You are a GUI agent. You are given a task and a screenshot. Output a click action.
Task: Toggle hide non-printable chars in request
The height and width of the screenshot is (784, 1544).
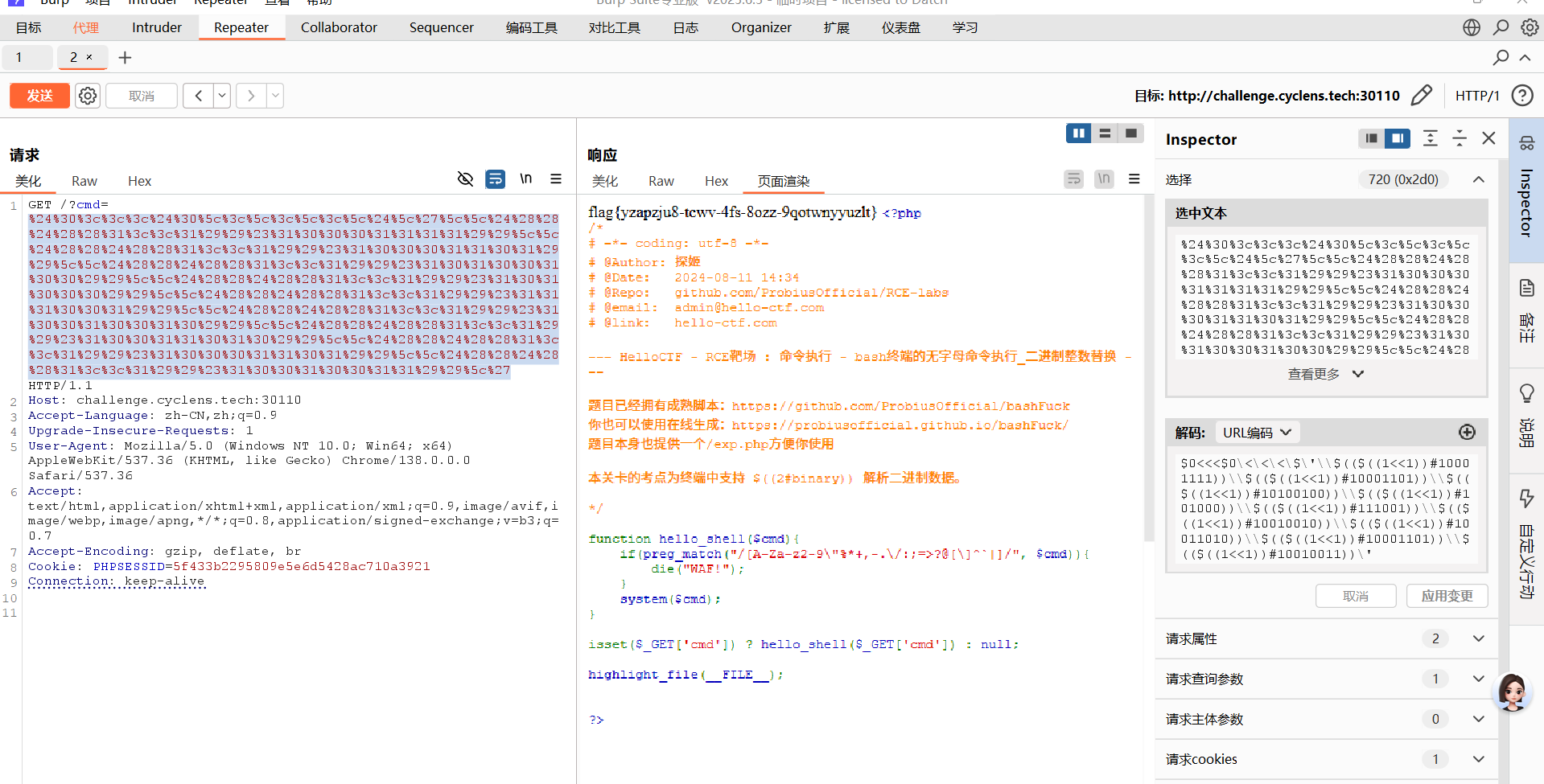(x=465, y=179)
